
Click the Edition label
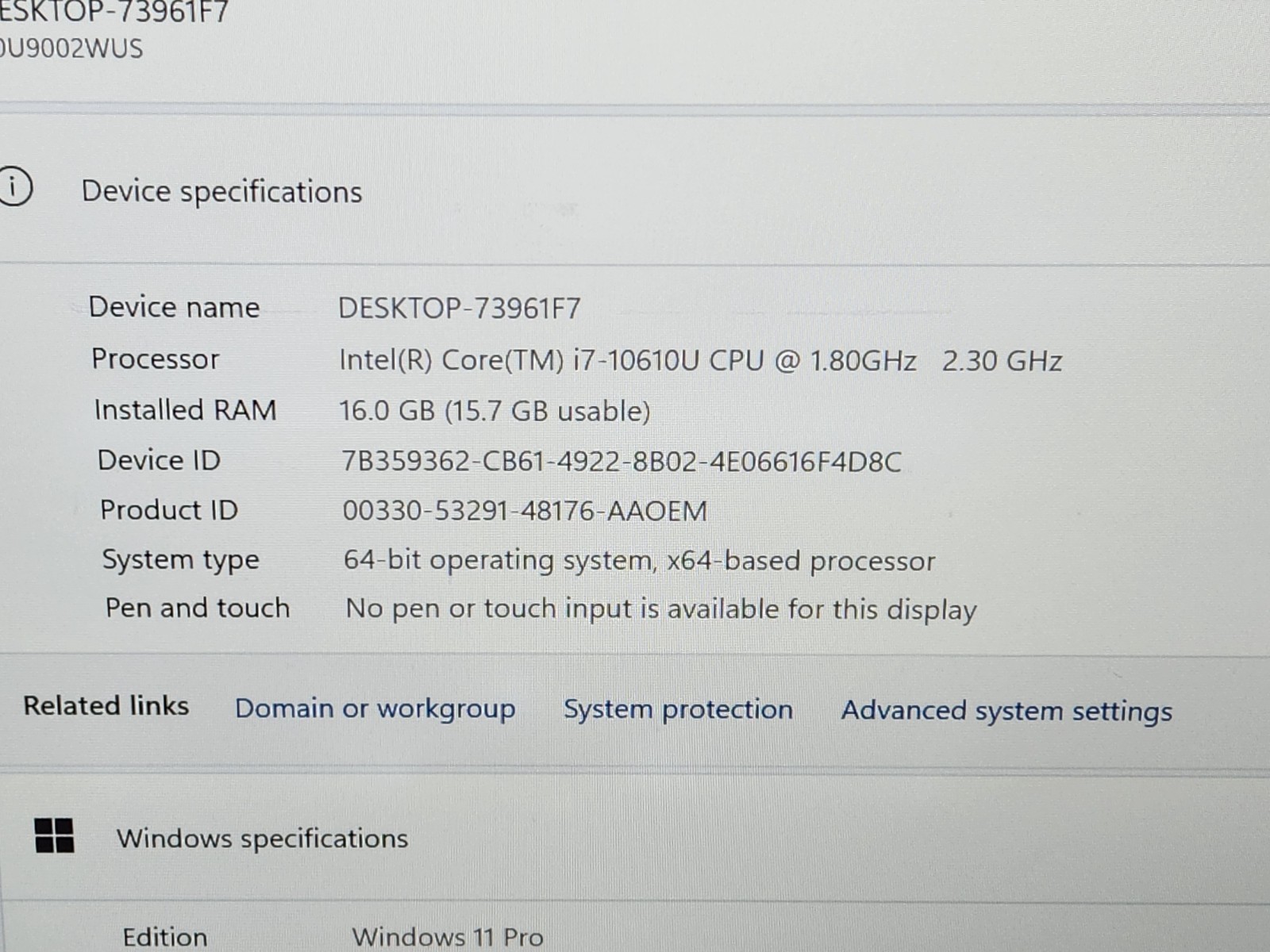165,937
